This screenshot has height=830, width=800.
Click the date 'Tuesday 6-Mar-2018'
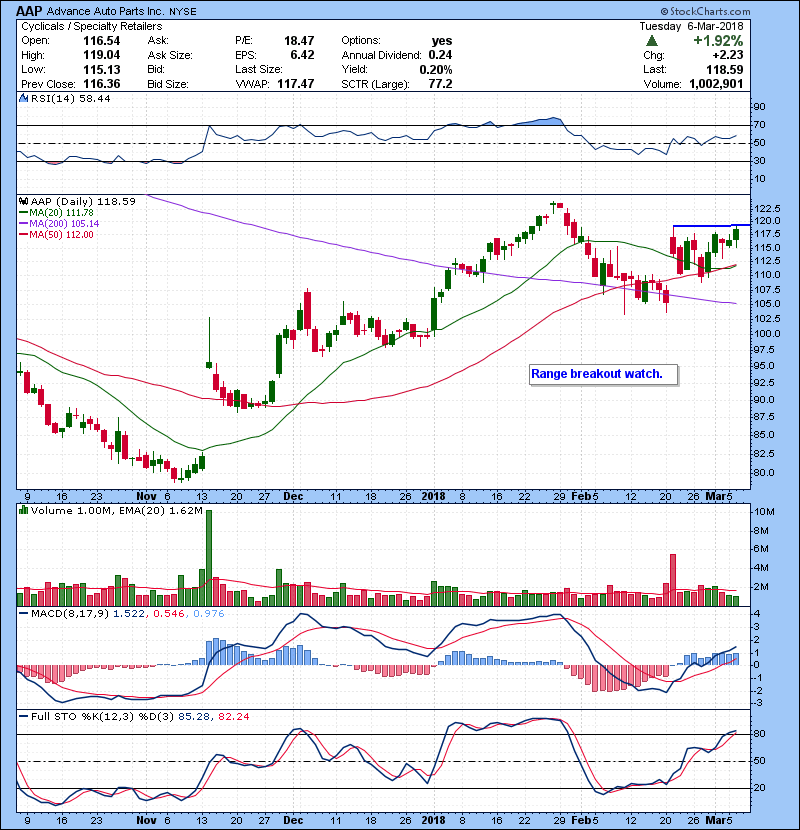(x=691, y=26)
